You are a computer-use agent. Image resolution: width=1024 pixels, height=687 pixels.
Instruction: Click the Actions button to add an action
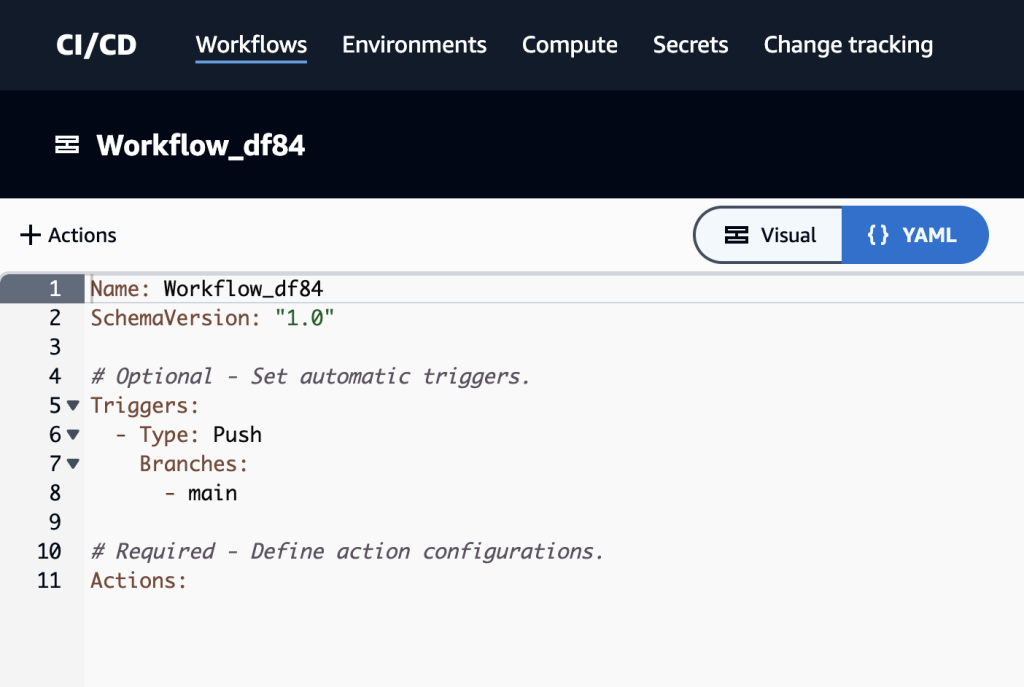(x=67, y=234)
